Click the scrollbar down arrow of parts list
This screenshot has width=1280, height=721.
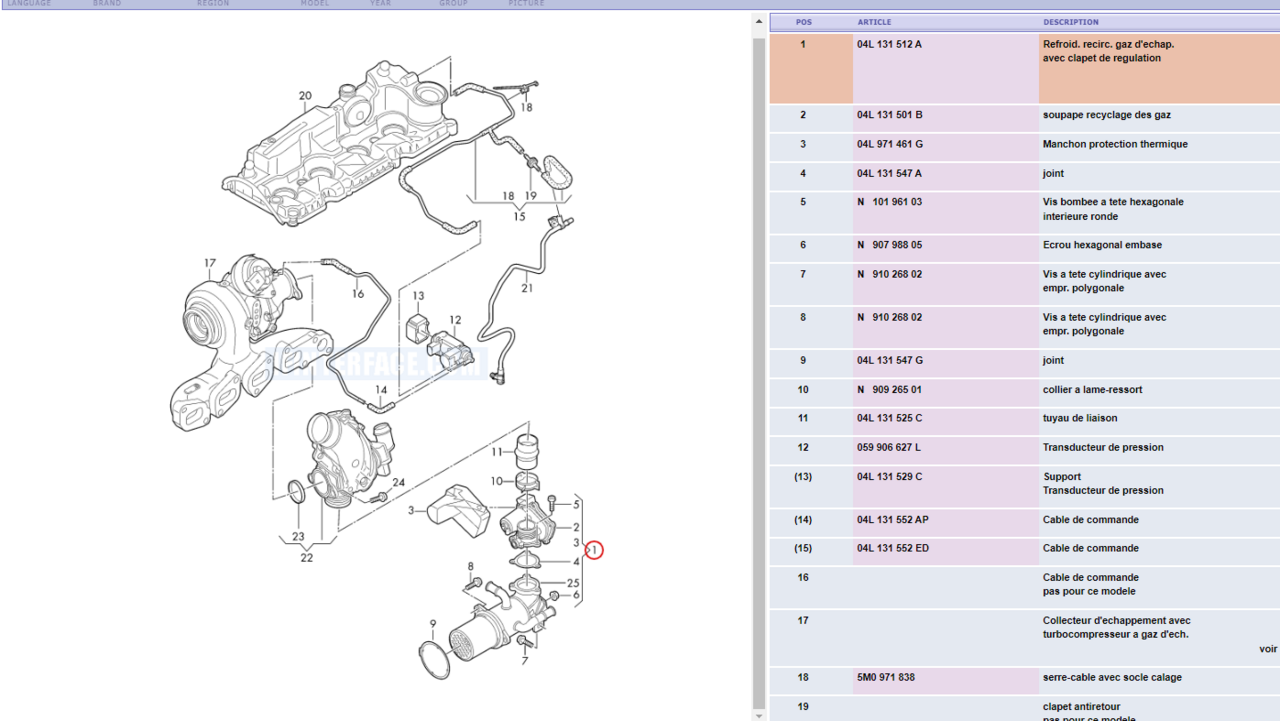(759, 714)
